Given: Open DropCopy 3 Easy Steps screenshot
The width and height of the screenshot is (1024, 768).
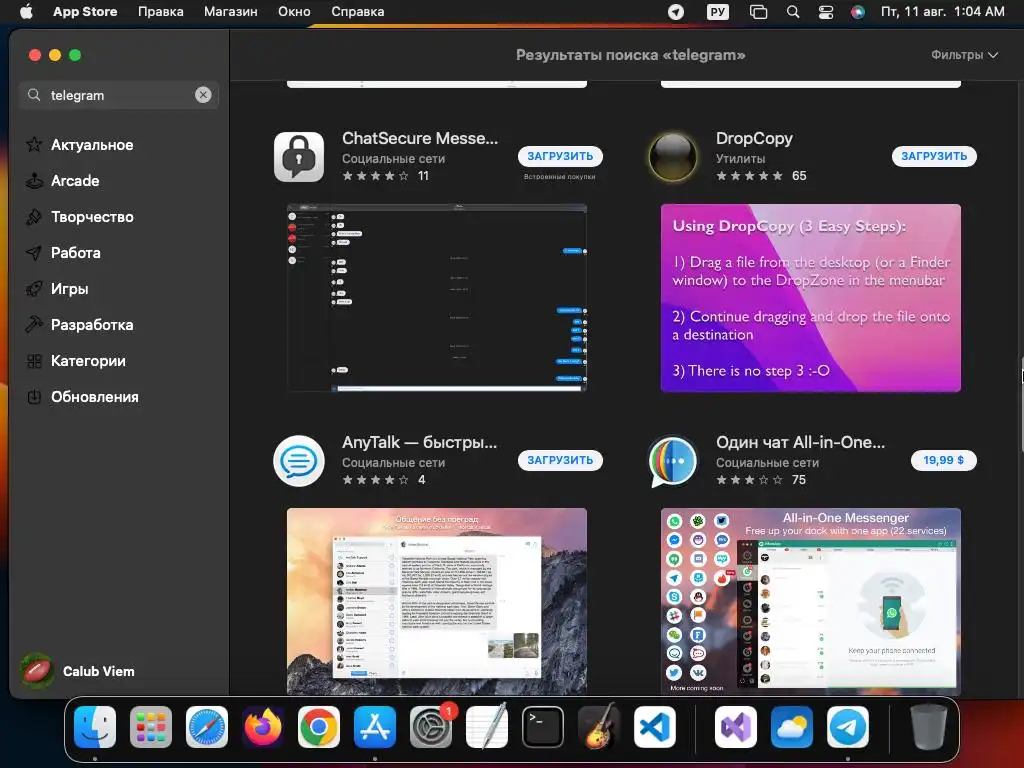Looking at the screenshot, I should click(810, 298).
